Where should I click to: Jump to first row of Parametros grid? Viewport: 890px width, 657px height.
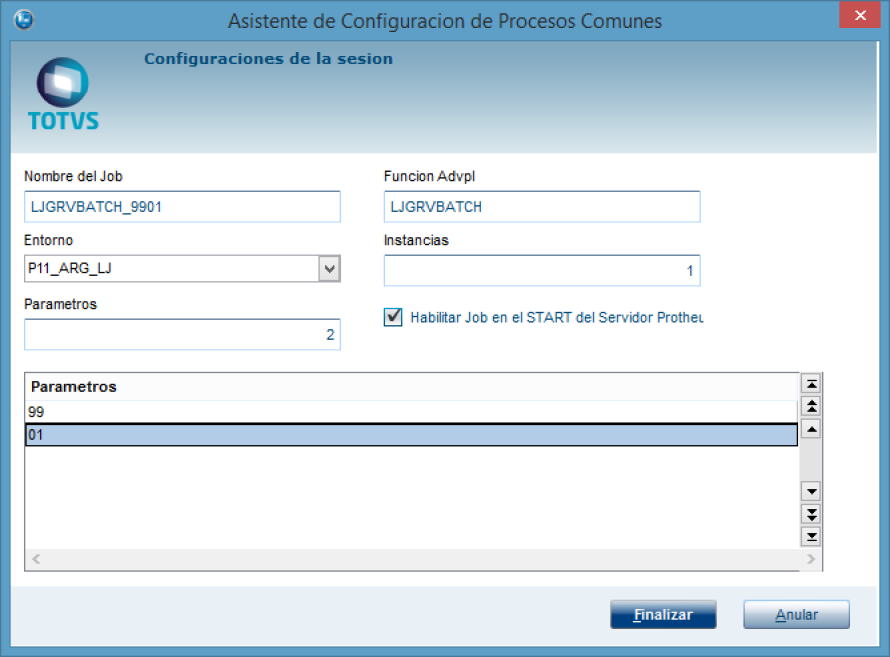click(812, 384)
